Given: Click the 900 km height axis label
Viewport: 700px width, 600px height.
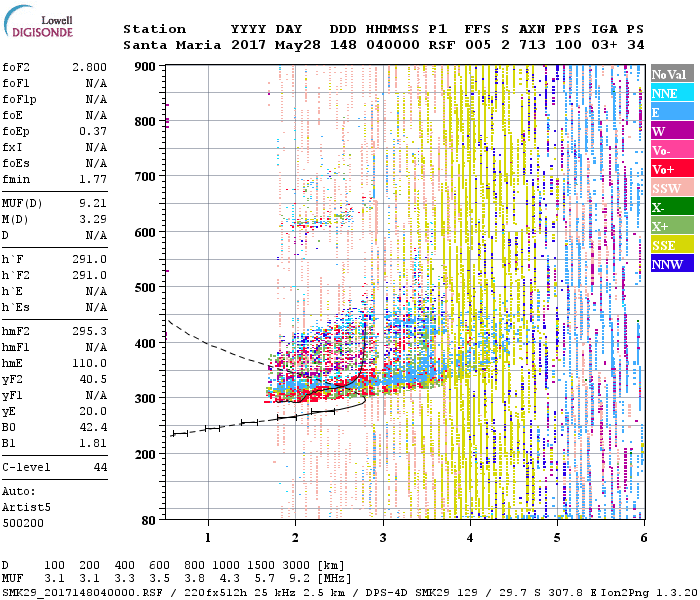Looking at the screenshot, I should pos(145,67).
